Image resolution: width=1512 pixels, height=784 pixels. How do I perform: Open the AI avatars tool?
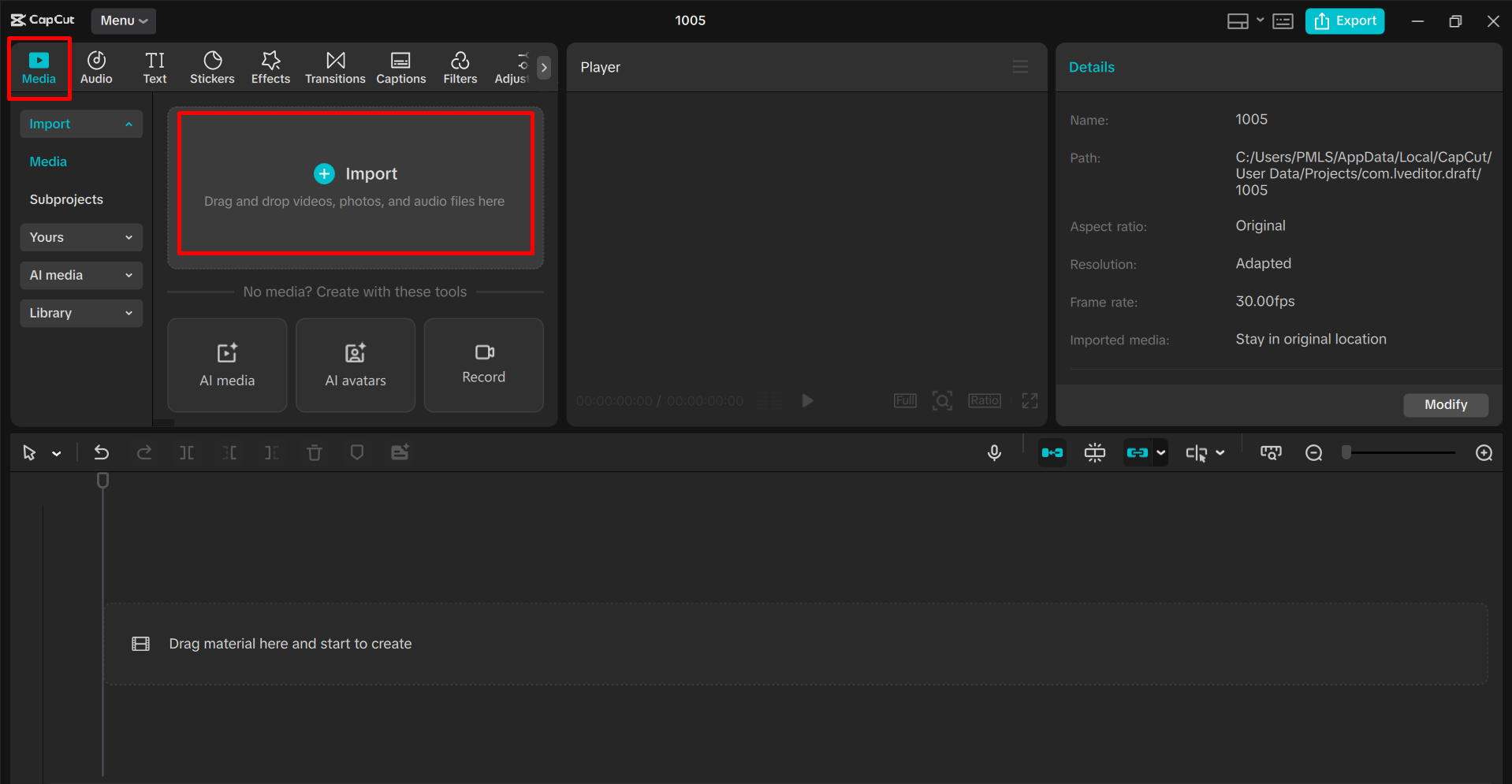(x=355, y=365)
